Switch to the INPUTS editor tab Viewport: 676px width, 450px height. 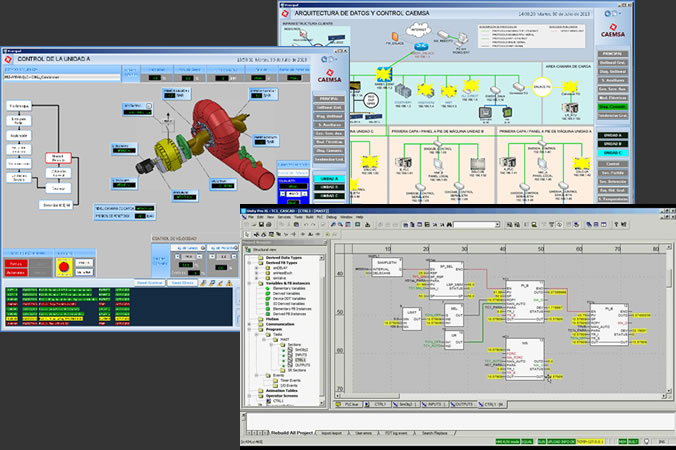coord(434,404)
